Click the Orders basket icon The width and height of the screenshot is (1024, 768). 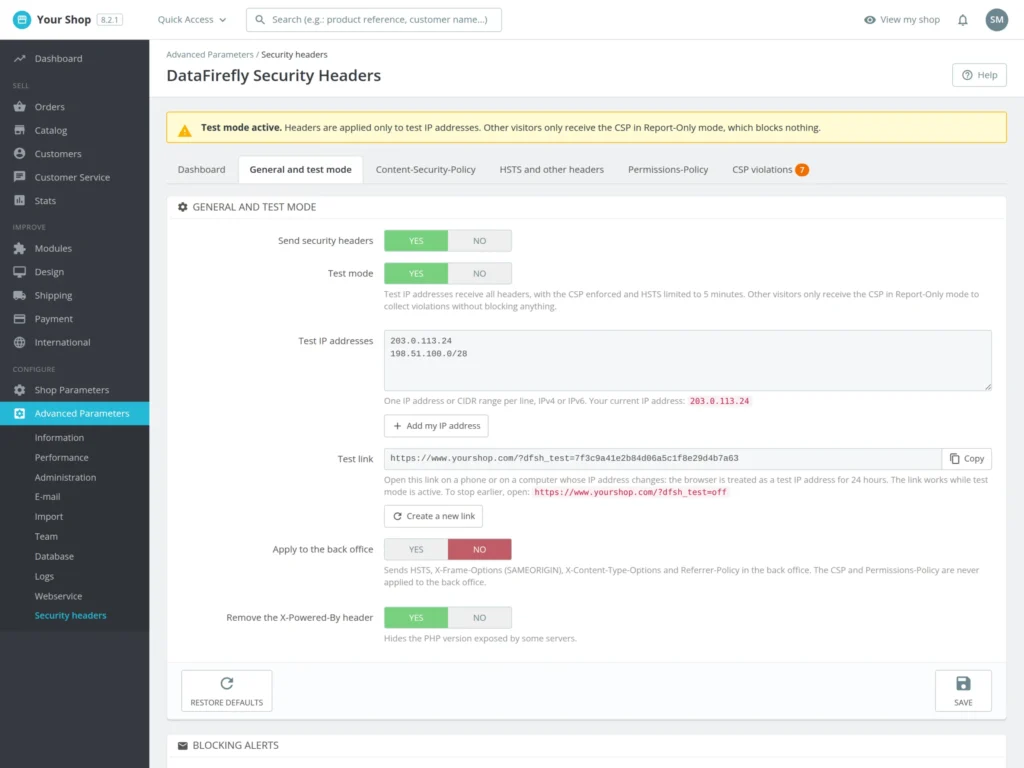20,106
